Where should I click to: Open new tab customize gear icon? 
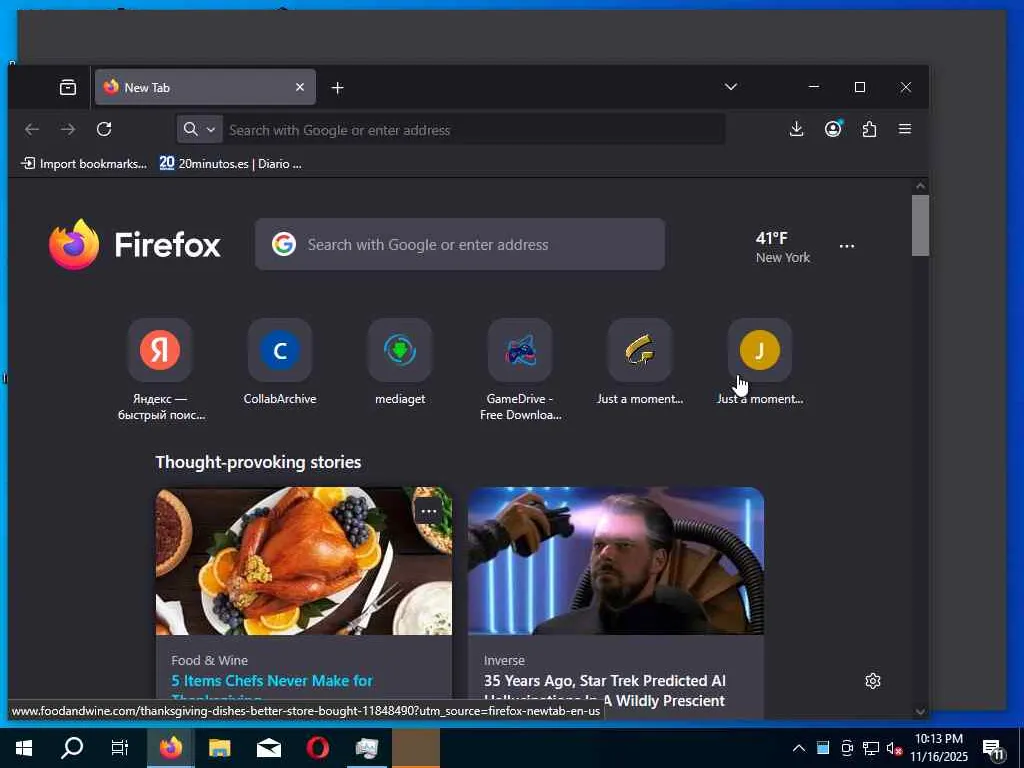click(x=872, y=681)
